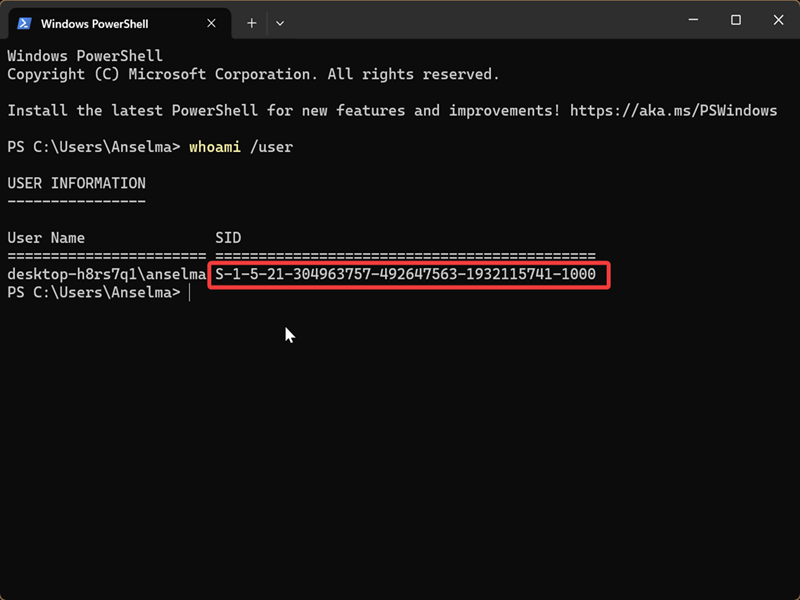Expand the new-tab profile dropdown chevron
The image size is (800, 600).
pos(280,22)
